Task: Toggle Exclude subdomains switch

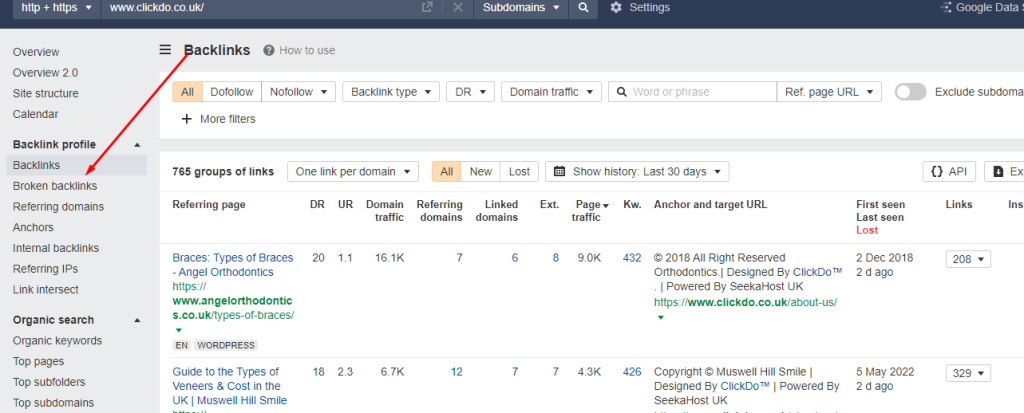Action: [x=910, y=92]
